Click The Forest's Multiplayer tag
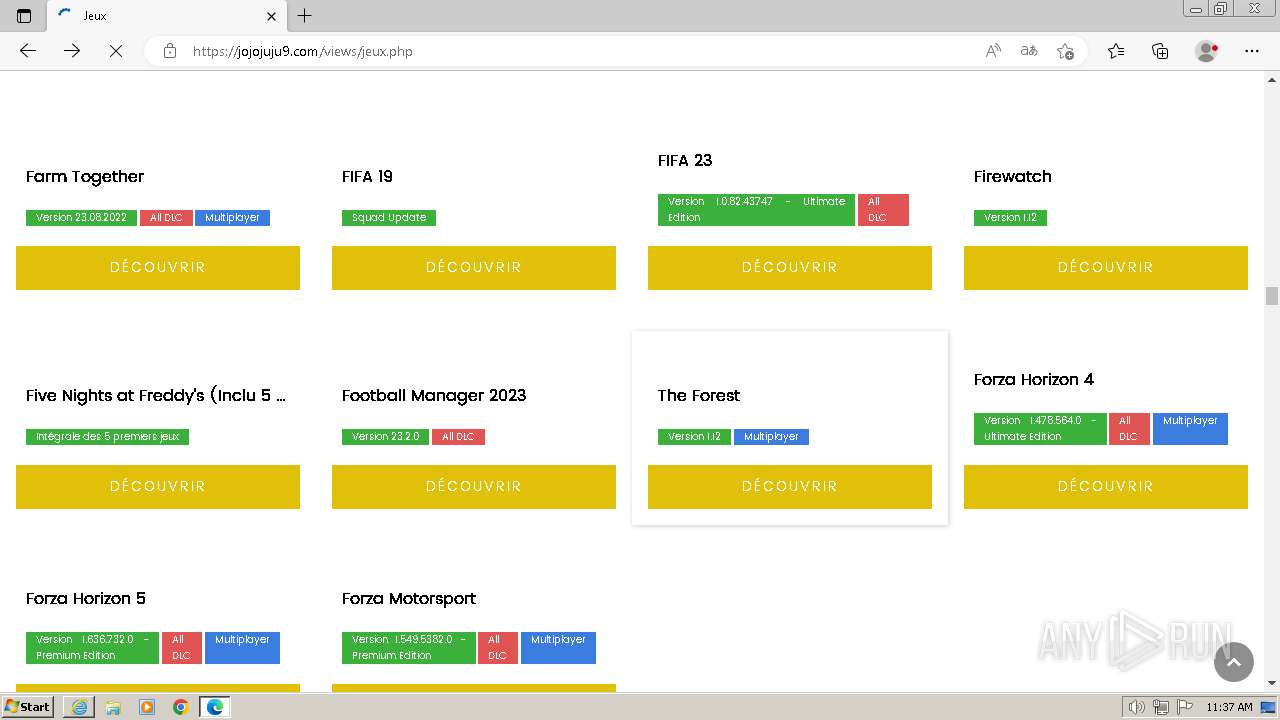The width and height of the screenshot is (1280, 720). coord(771,436)
